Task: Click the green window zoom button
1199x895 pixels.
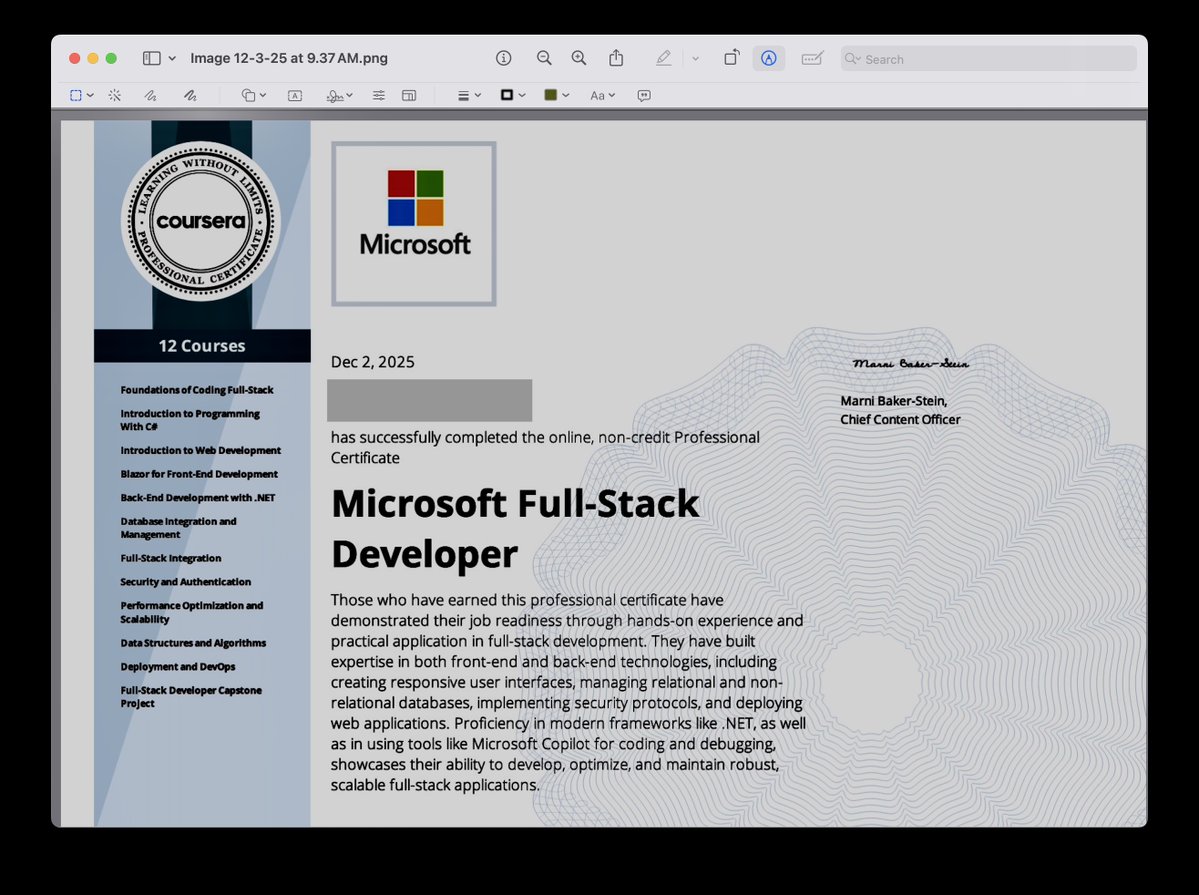Action: (x=111, y=58)
